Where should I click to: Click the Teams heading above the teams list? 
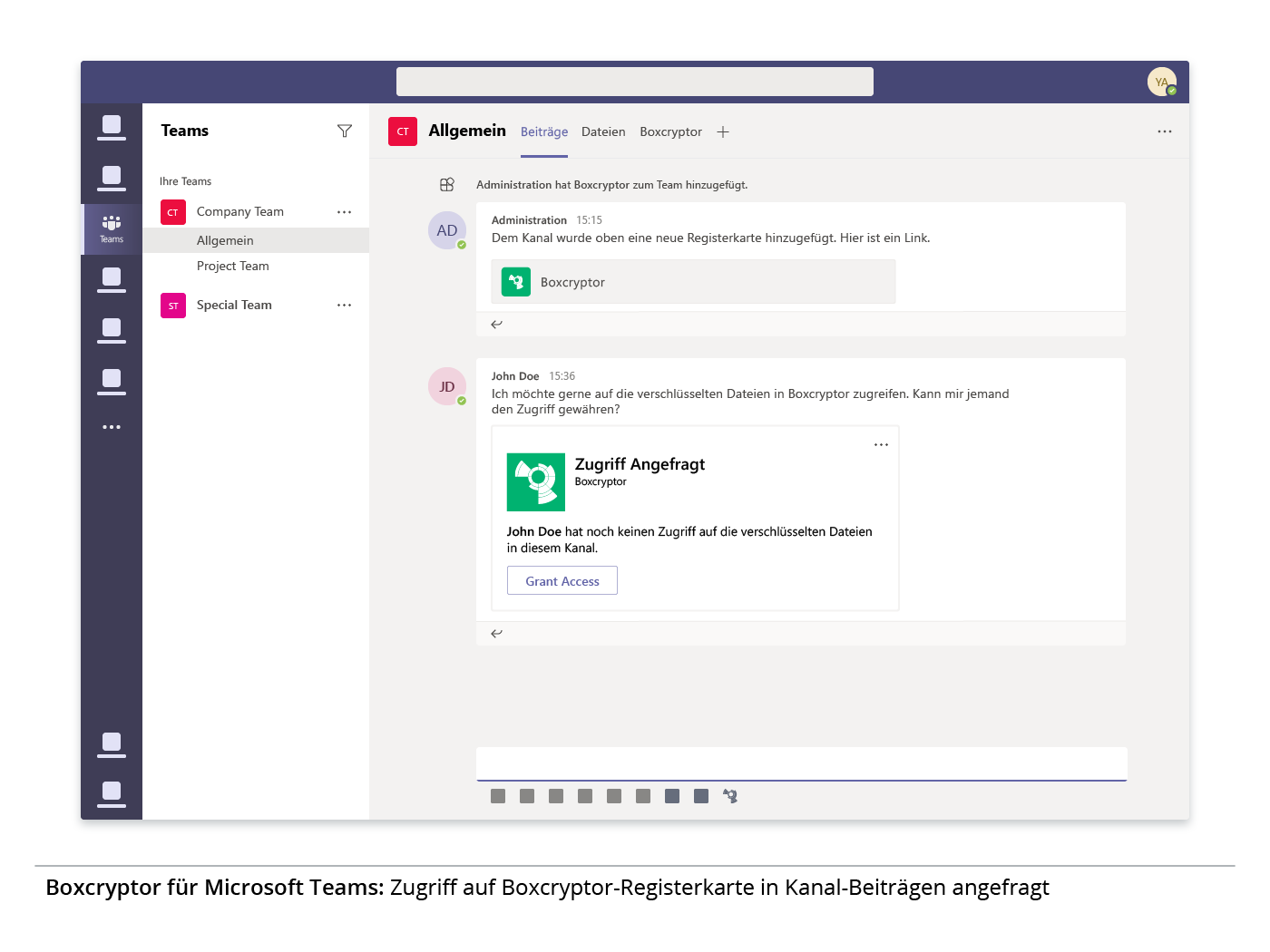click(185, 131)
